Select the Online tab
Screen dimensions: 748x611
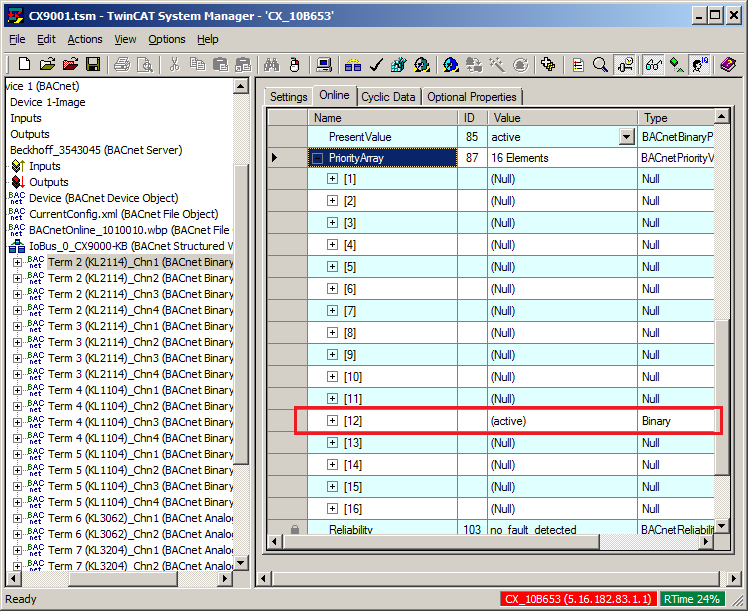coord(334,95)
